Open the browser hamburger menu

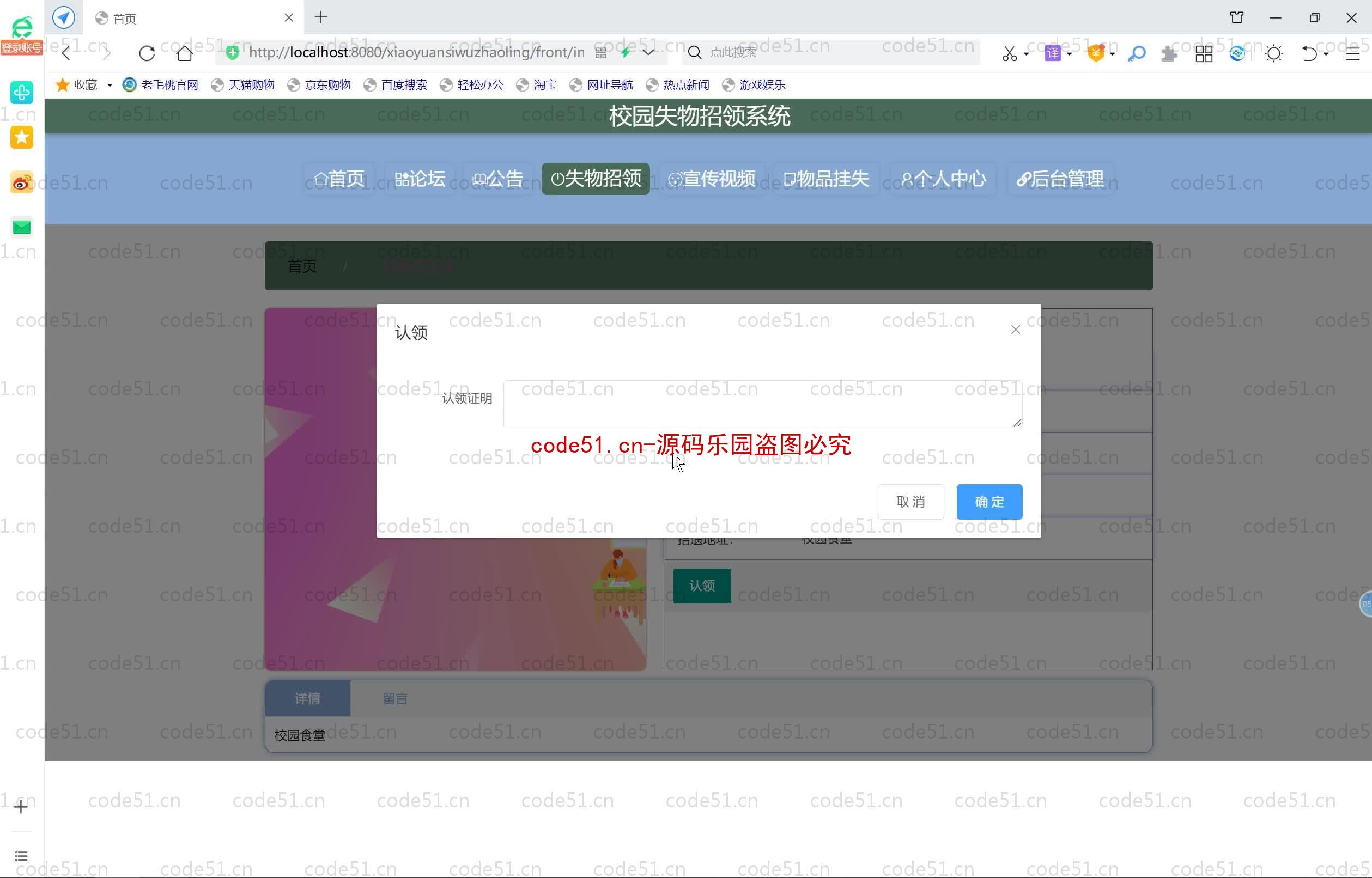1352,53
